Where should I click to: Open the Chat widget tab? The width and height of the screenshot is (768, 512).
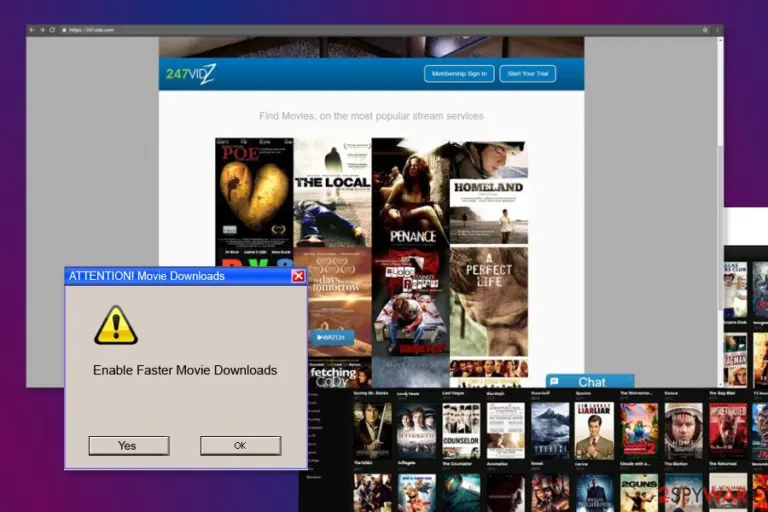(590, 381)
